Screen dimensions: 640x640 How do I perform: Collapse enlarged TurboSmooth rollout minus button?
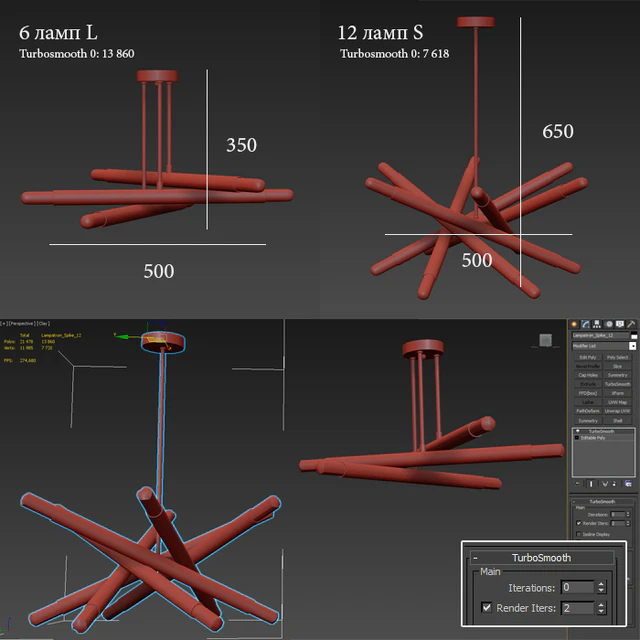pyautogui.click(x=476, y=558)
